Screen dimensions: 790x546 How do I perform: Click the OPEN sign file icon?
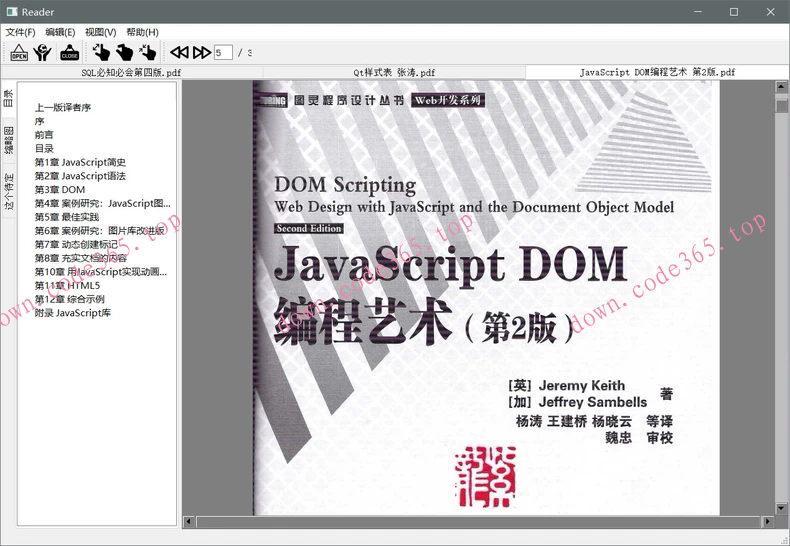coord(19,52)
